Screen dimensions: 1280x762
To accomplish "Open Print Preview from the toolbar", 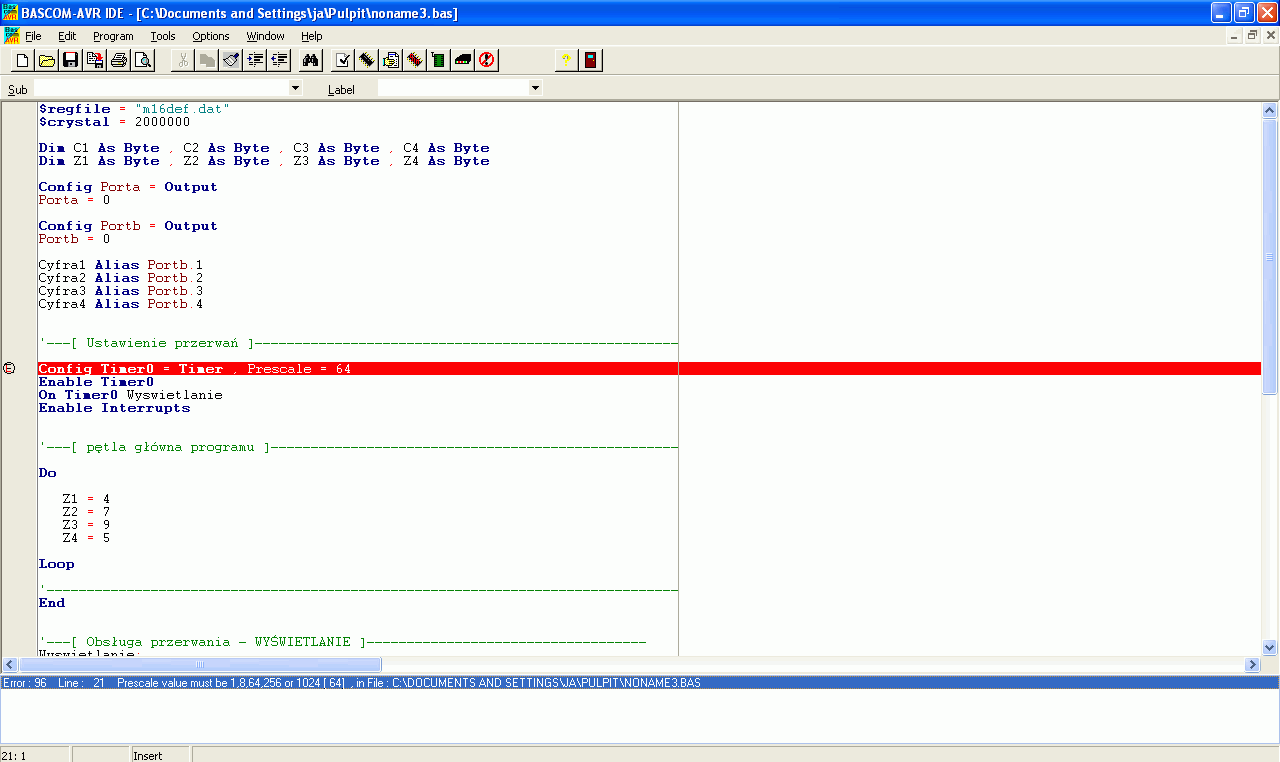I will pyautogui.click(x=143, y=61).
